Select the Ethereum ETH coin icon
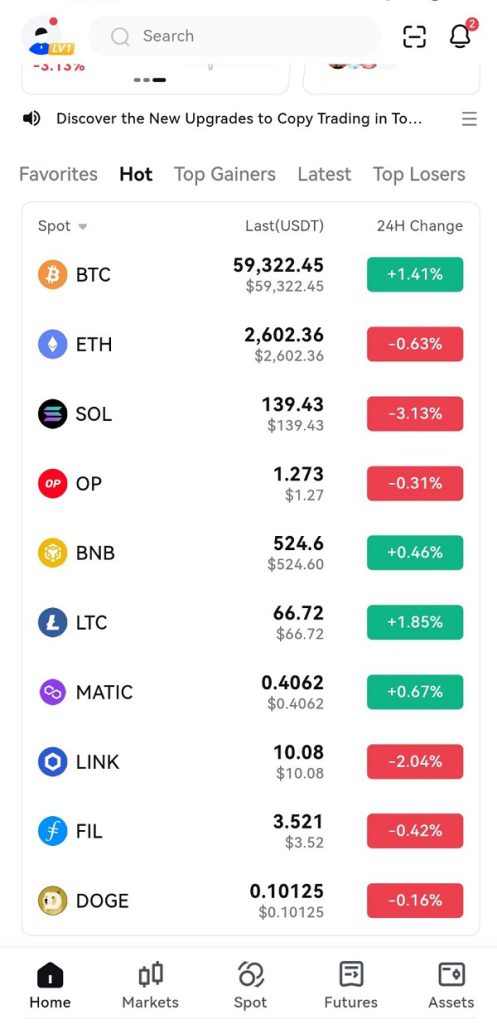 52,344
